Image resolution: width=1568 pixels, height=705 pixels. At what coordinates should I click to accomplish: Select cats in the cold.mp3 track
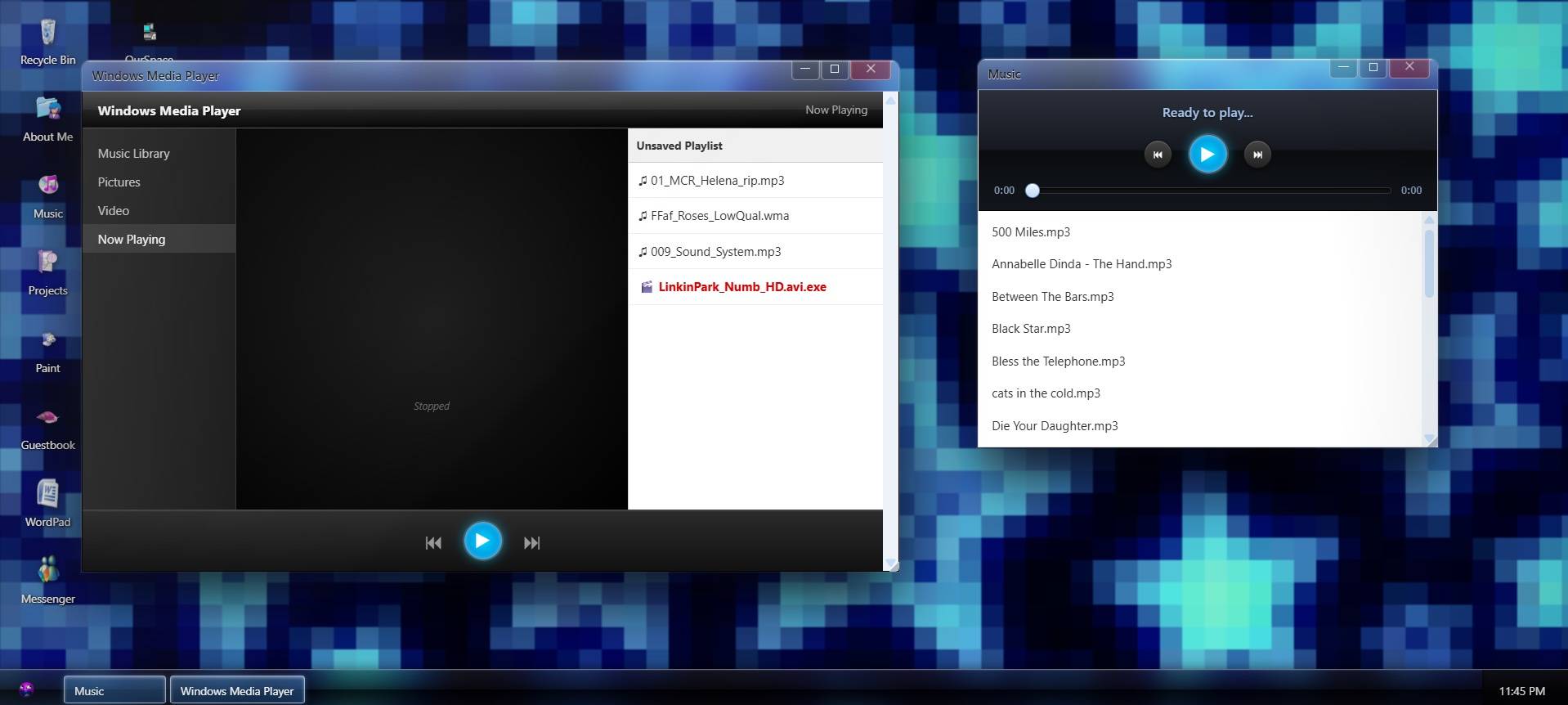coord(1200,393)
